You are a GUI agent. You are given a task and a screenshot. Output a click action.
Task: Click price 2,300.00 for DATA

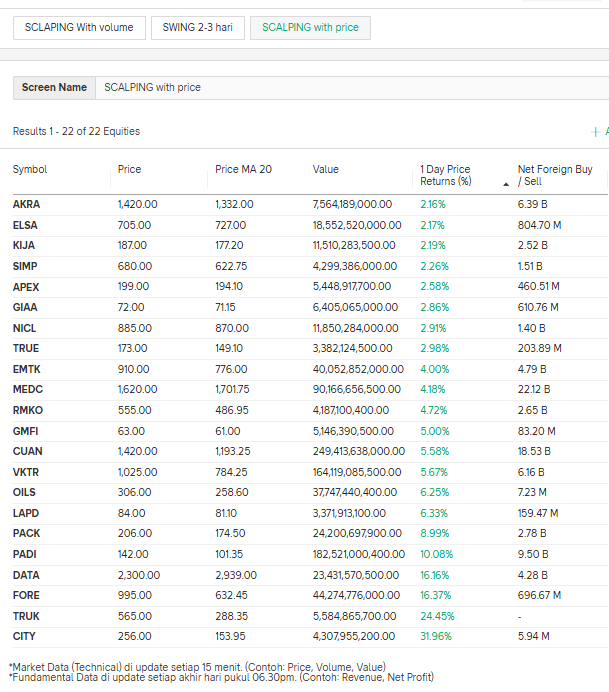pyautogui.click(x=139, y=575)
